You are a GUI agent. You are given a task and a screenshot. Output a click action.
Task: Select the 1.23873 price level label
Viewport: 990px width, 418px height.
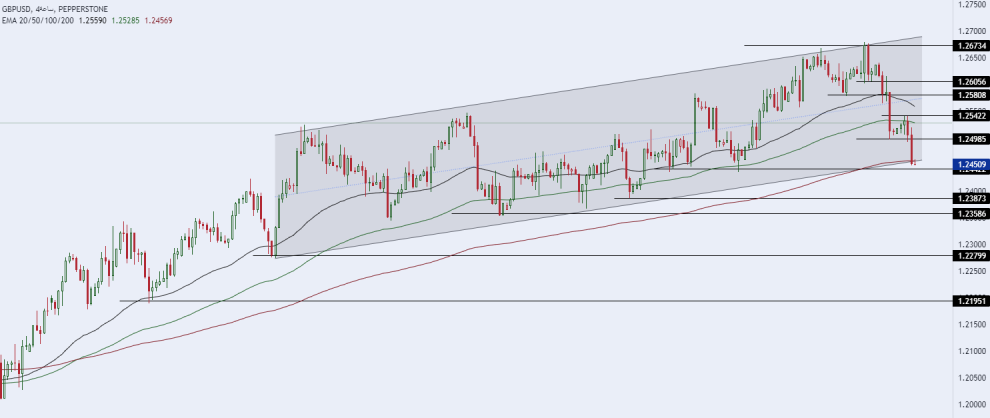[x=971, y=198]
